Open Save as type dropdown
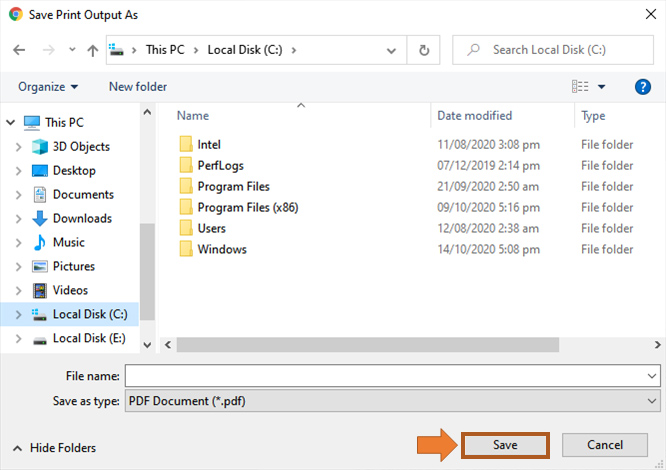666x470 pixels. pos(392,401)
